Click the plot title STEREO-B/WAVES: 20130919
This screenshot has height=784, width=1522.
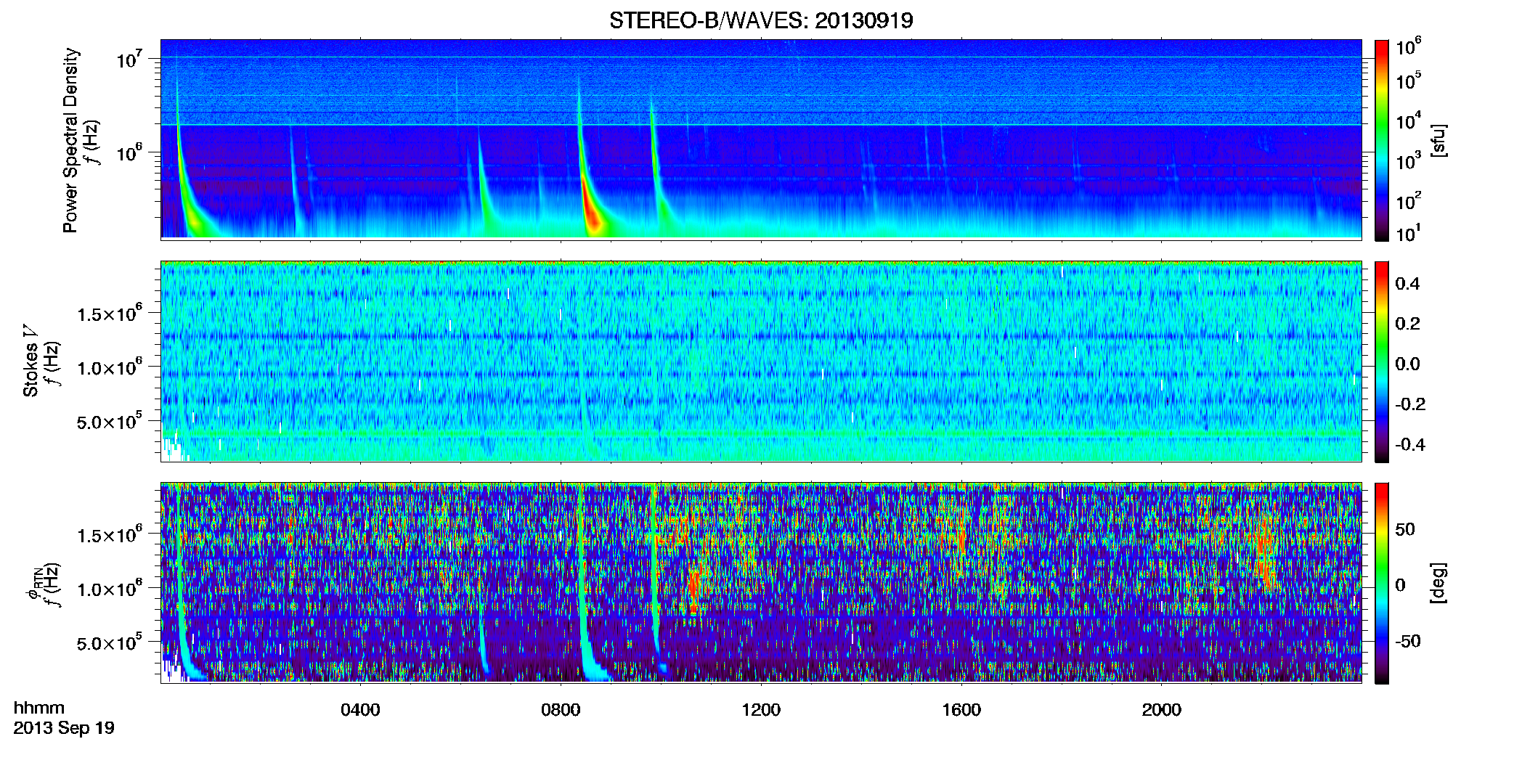tap(761, 20)
